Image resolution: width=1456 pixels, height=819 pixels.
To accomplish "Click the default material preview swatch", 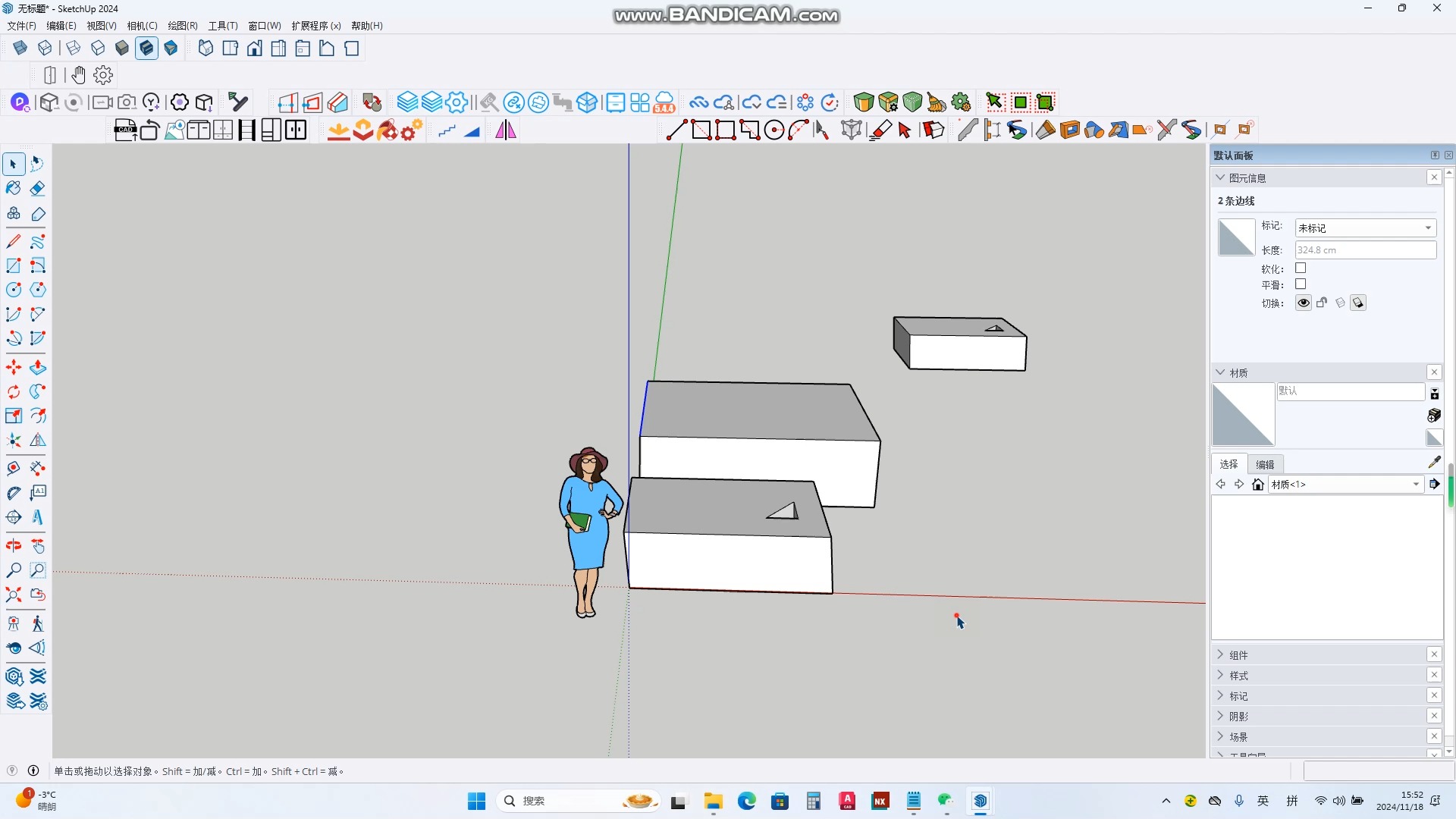I will tap(1243, 415).
